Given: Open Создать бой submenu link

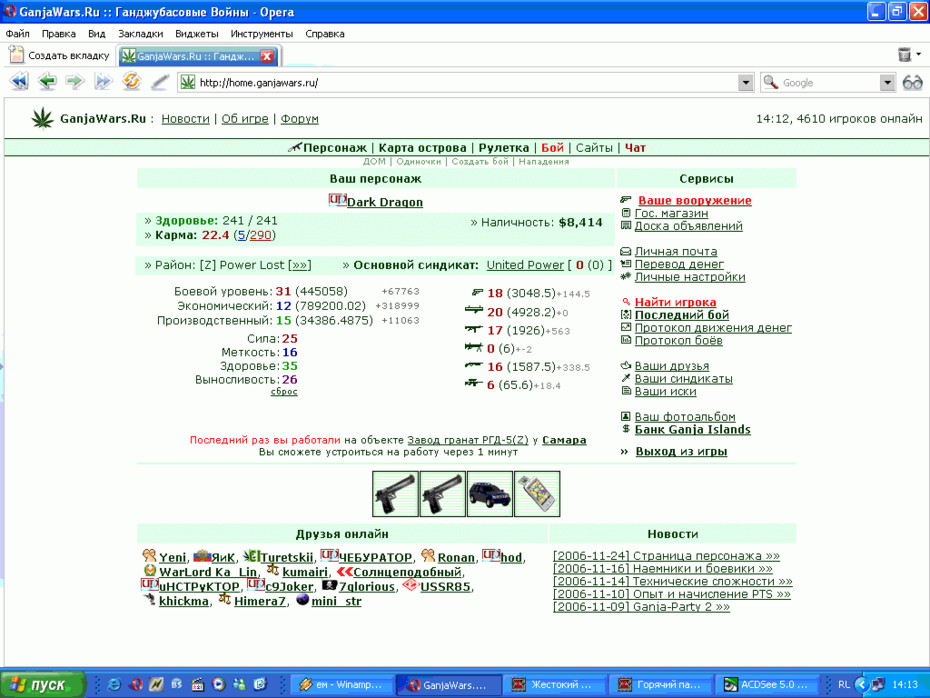Looking at the screenshot, I should [x=480, y=161].
